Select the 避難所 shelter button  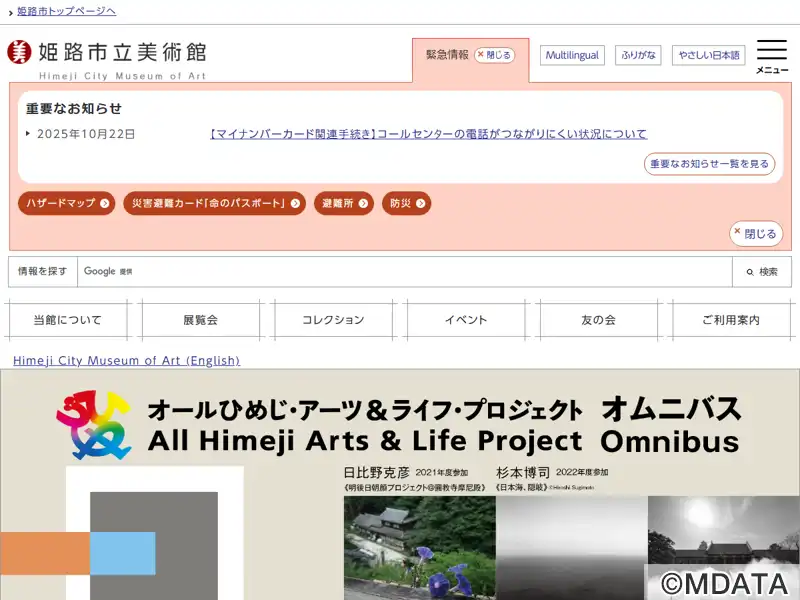tap(344, 203)
